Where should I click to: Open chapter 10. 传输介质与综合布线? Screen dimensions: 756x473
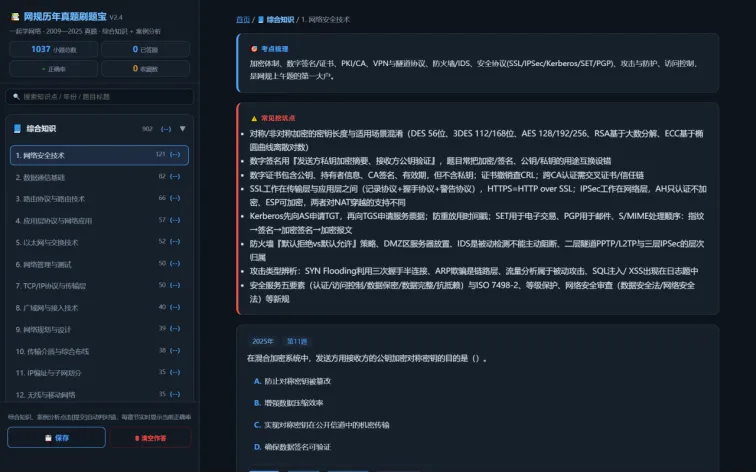click(x=99, y=351)
